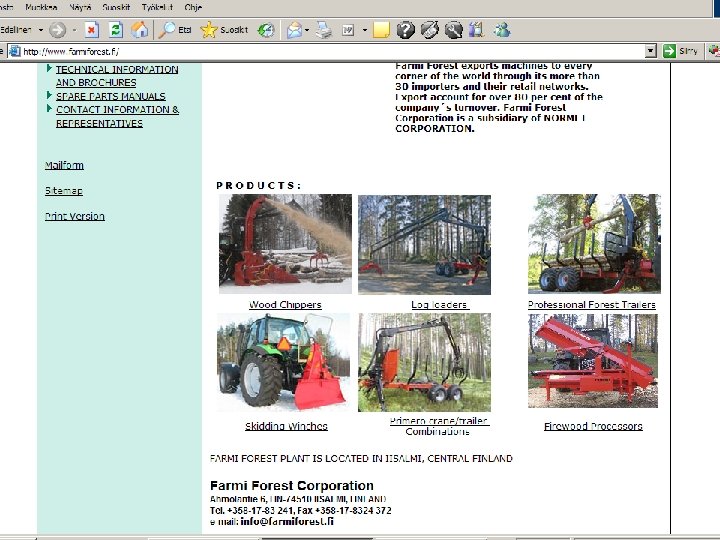The height and width of the screenshot is (540, 720).
Task: Click the page icon in the address bar
Action: coord(15,51)
